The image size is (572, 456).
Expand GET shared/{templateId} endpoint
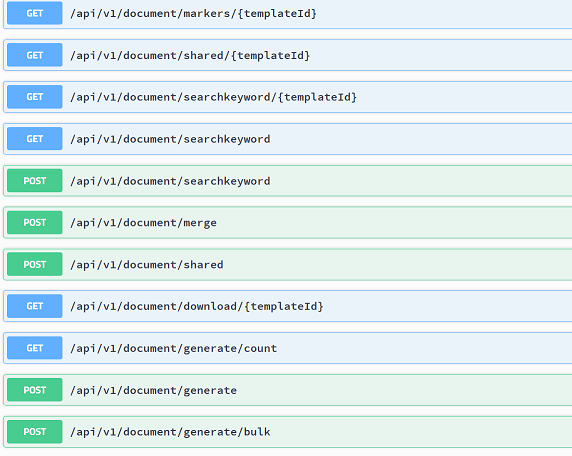288,55
